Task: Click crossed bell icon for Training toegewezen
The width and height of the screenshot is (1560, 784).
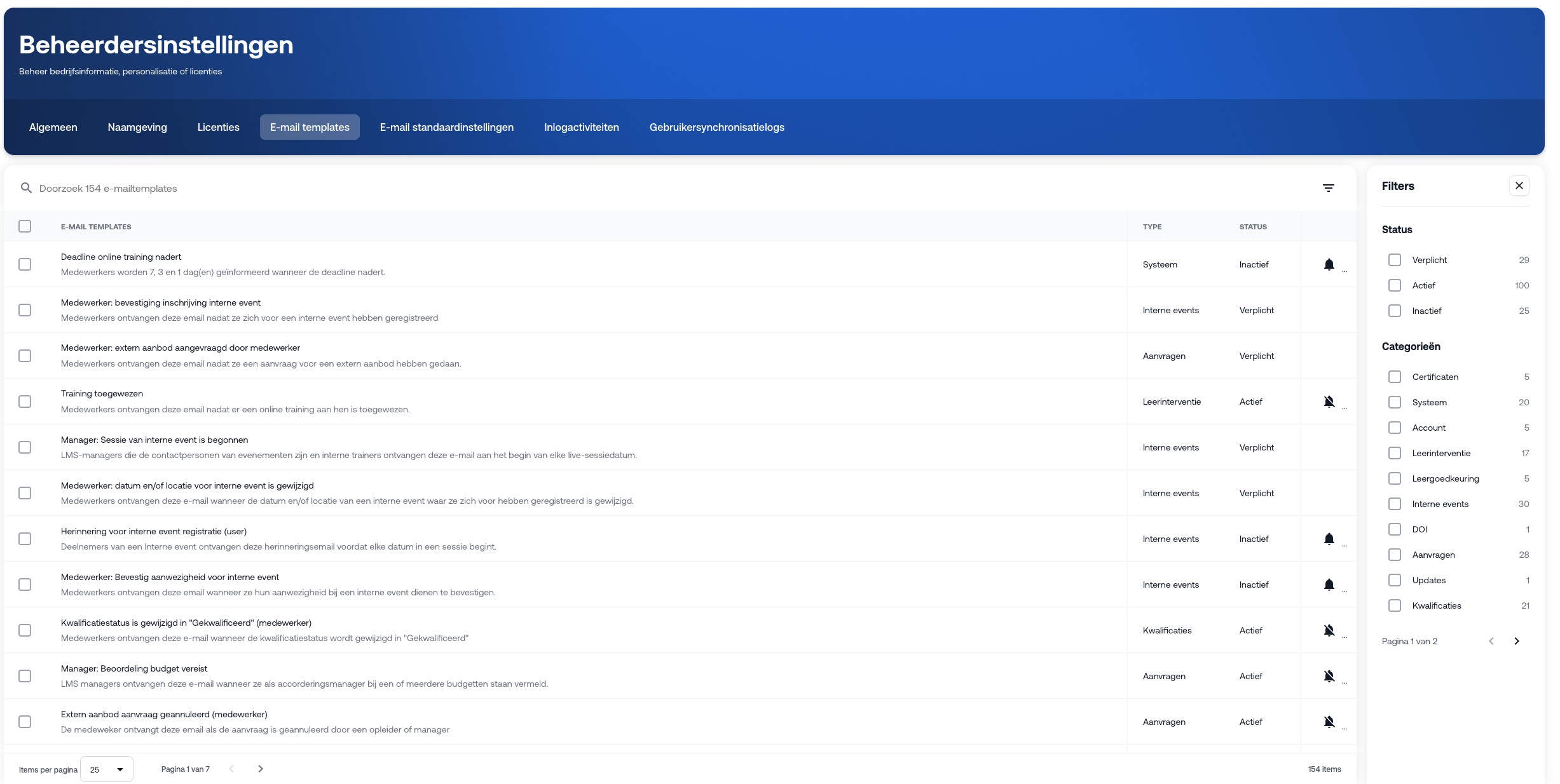Action: [x=1329, y=402]
